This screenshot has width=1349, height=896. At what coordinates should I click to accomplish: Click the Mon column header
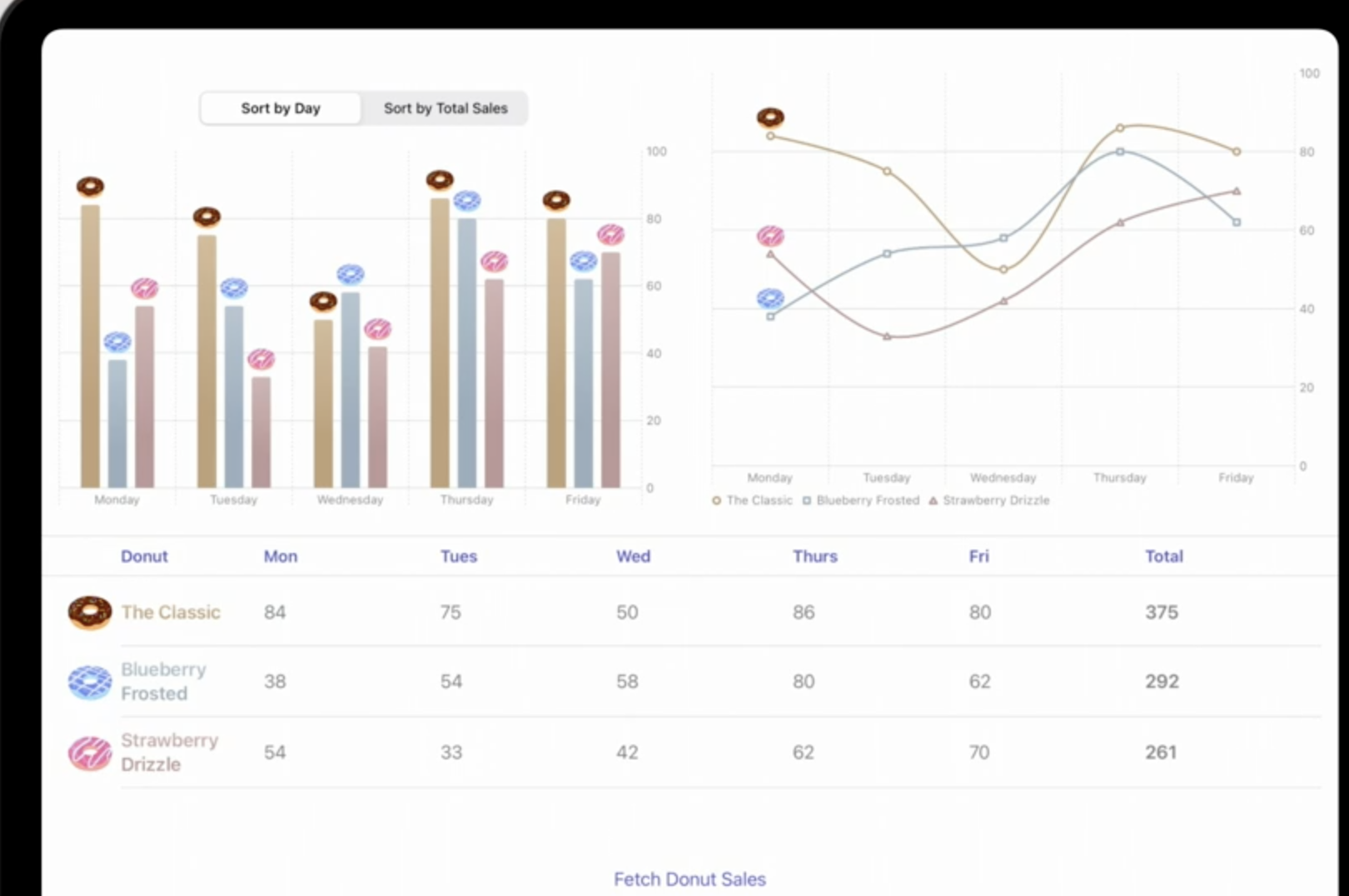tap(281, 556)
